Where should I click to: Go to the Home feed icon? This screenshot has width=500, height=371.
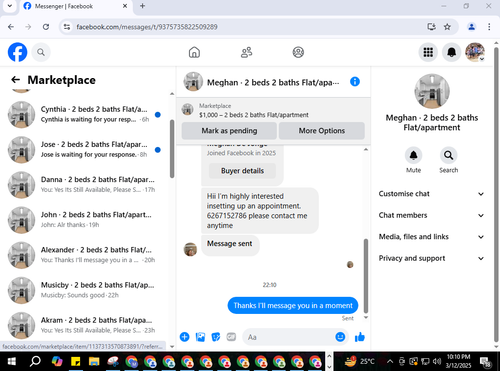click(194, 52)
